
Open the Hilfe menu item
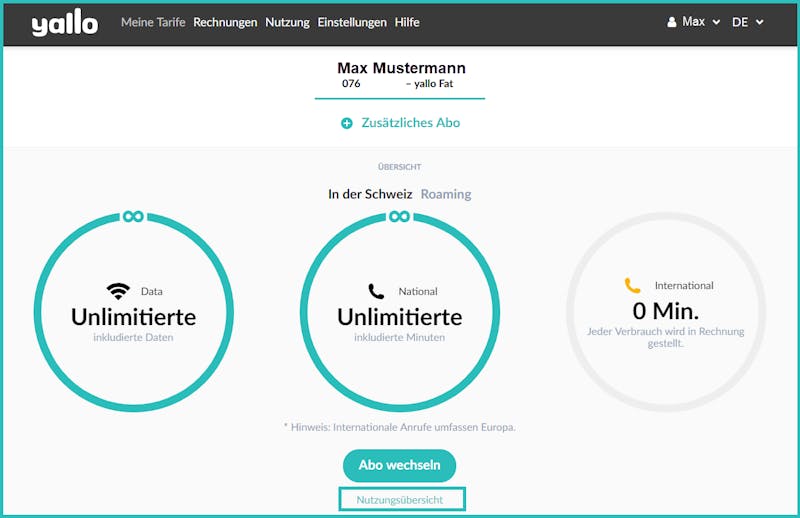407,22
